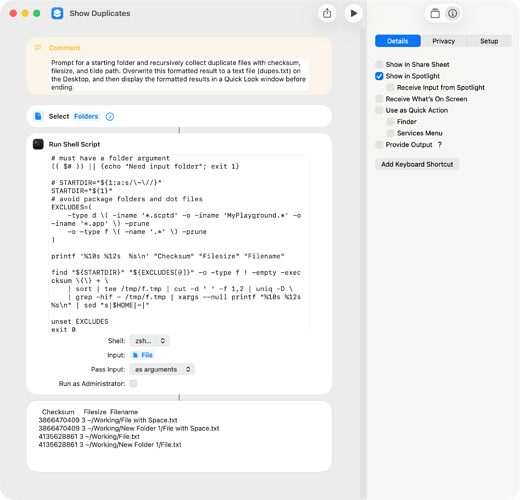The height and width of the screenshot is (500, 520).
Task: Click the Comment action note icon
Action: coord(38,48)
